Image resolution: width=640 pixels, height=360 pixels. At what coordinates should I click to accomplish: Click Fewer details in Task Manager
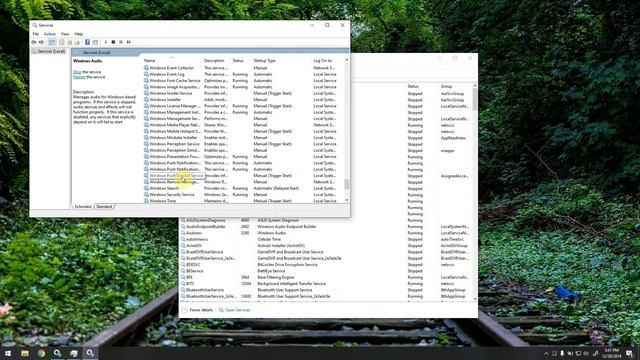coord(198,310)
